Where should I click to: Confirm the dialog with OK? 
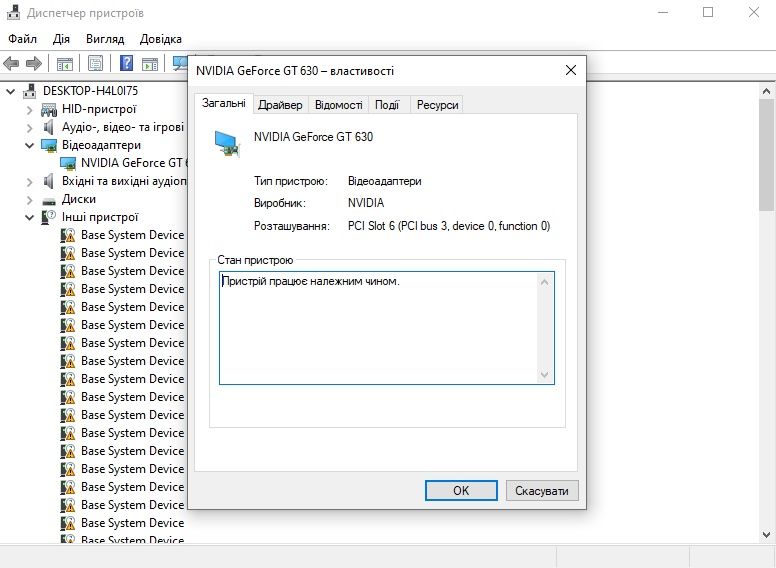461,490
